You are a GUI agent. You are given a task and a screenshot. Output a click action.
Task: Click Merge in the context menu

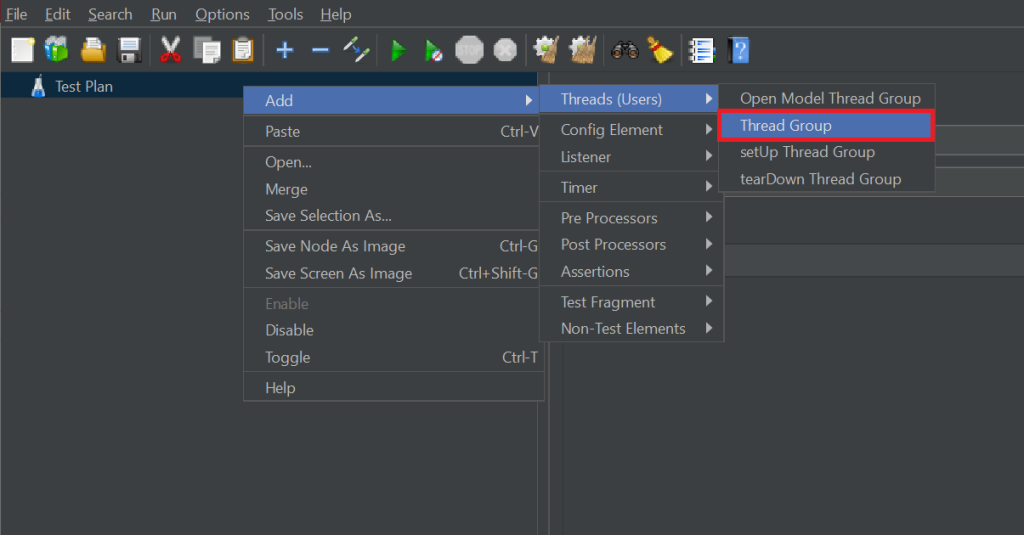point(391,189)
